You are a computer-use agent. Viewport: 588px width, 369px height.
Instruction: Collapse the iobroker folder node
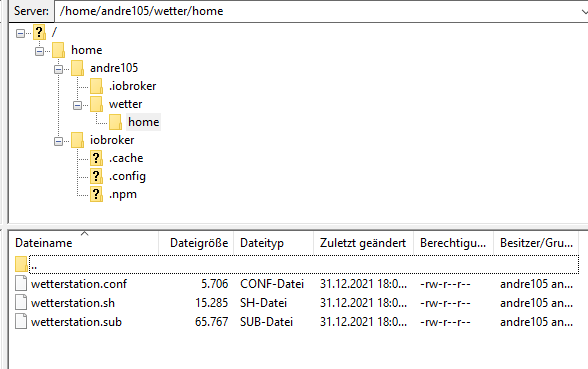point(58,141)
